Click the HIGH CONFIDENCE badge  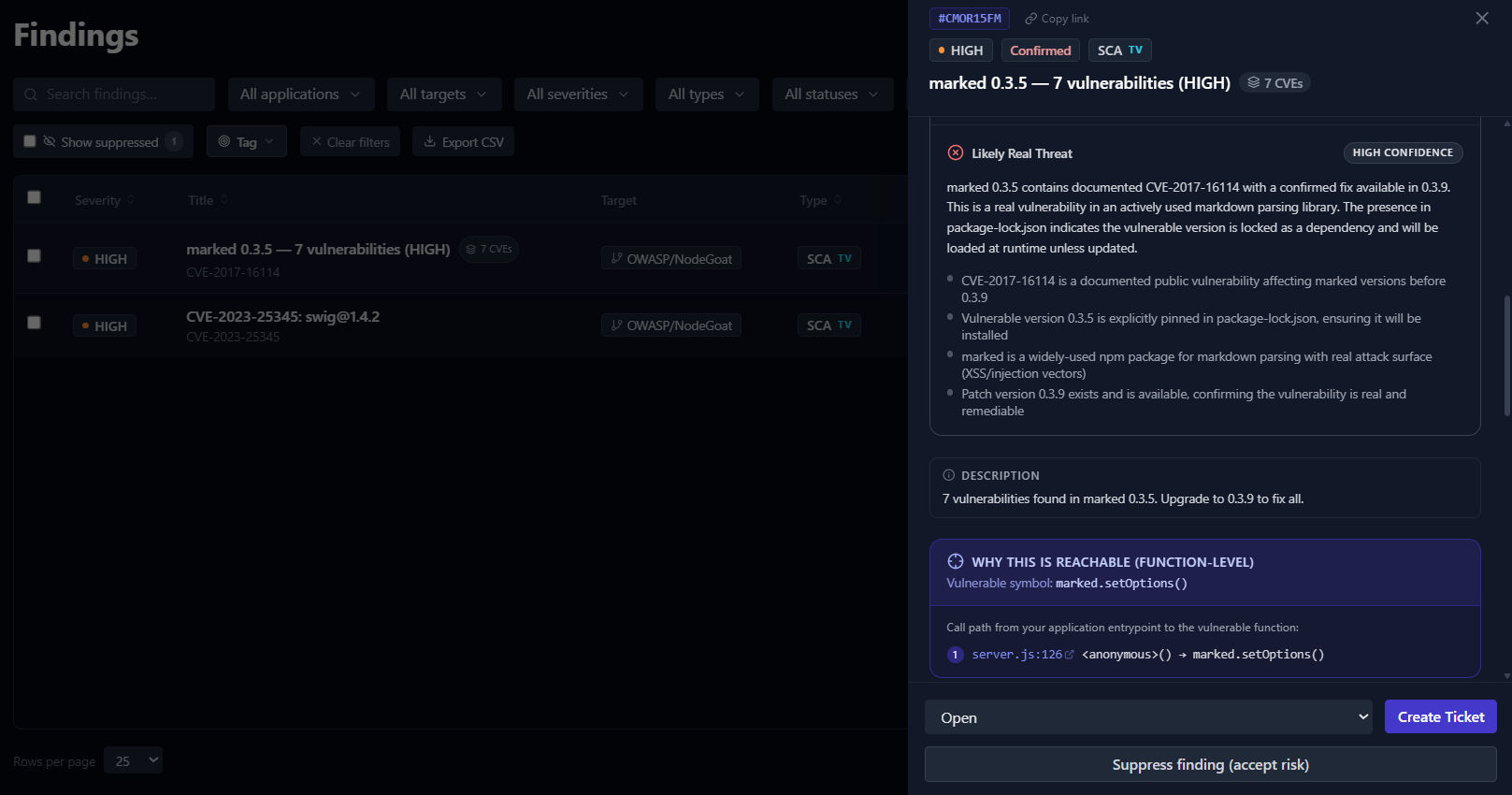1403,152
